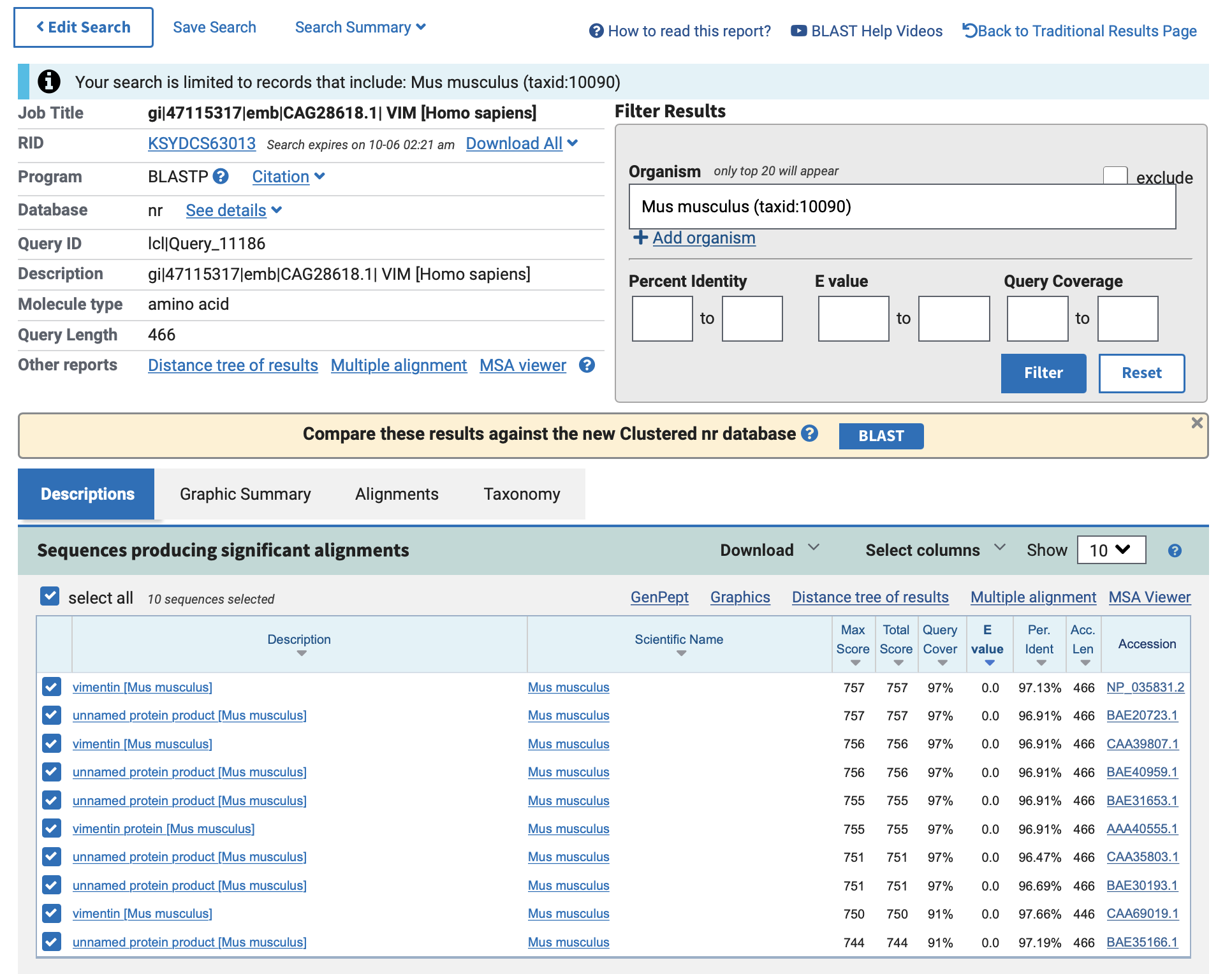This screenshot has height=974, width=1232.
Task: Open the Show results count dropdown
Action: (1111, 550)
